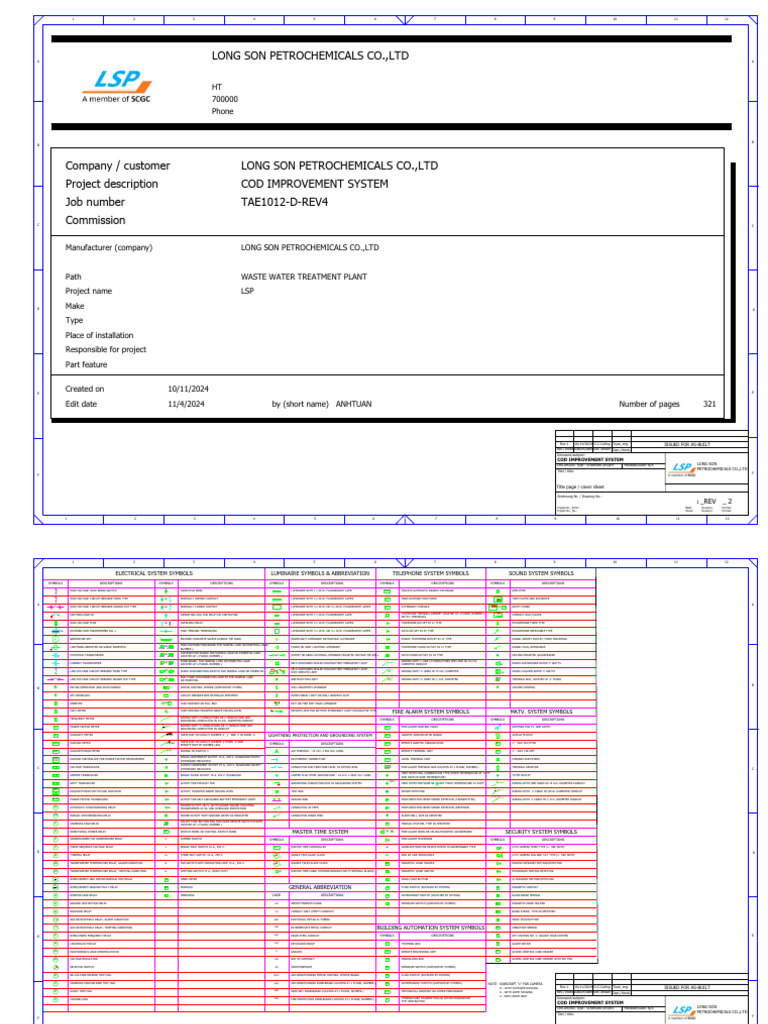Click the 'ELECTRICAL SYSTEM SYMBOLS' table heading
Viewport: 768px width, 1024px height.
click(154, 573)
